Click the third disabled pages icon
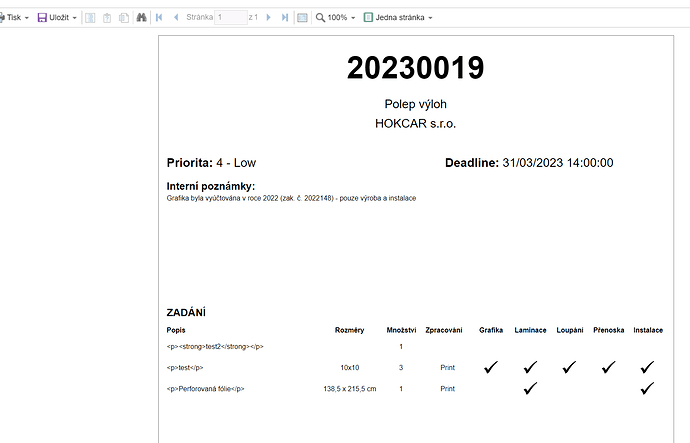Viewport: 690px width, 443px height. 124,18
